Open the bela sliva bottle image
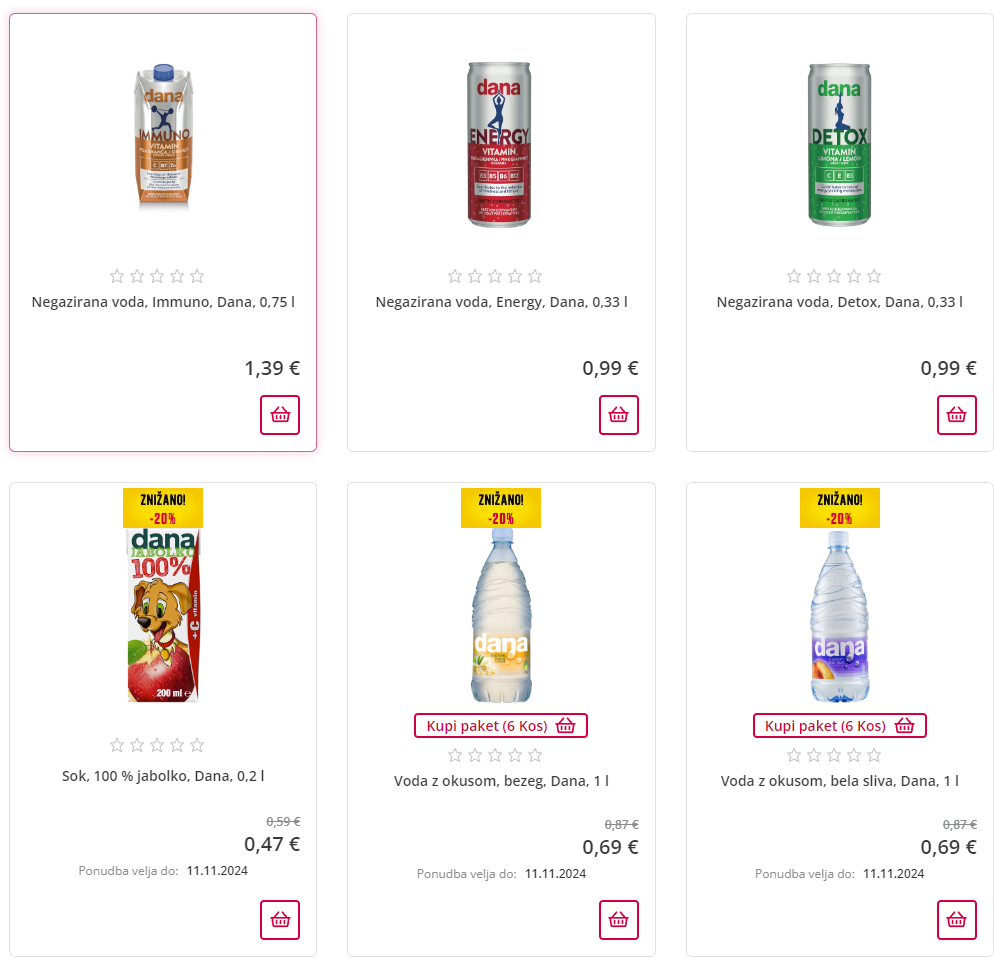 (839, 615)
